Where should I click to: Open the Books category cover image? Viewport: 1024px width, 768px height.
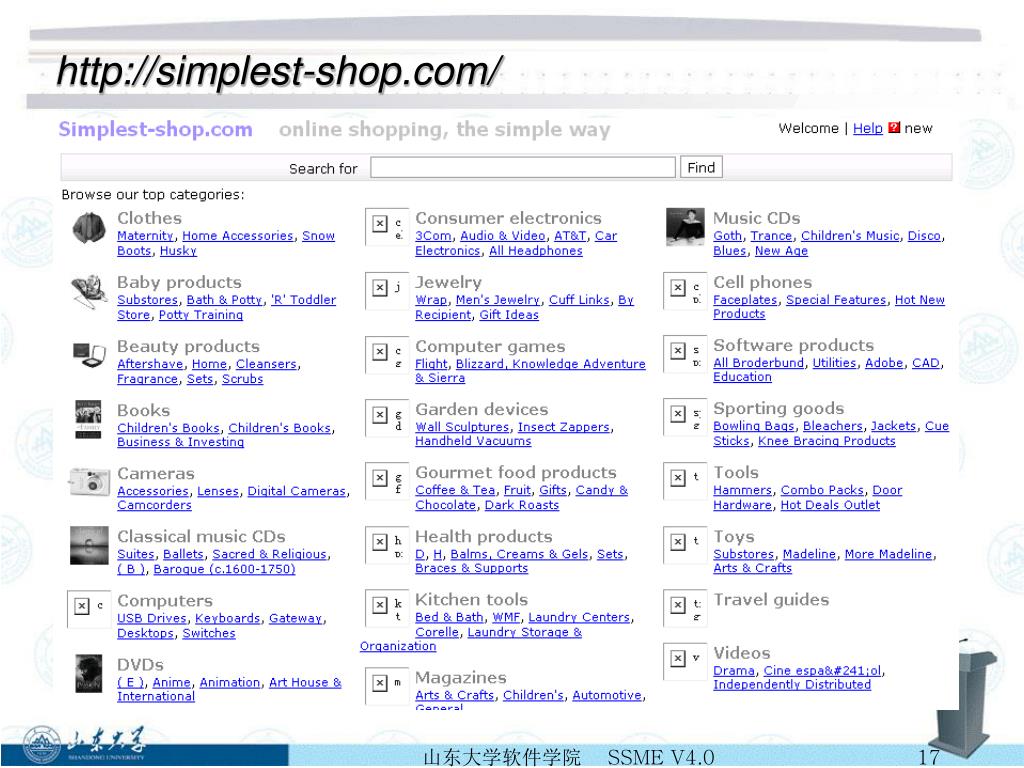[88, 419]
